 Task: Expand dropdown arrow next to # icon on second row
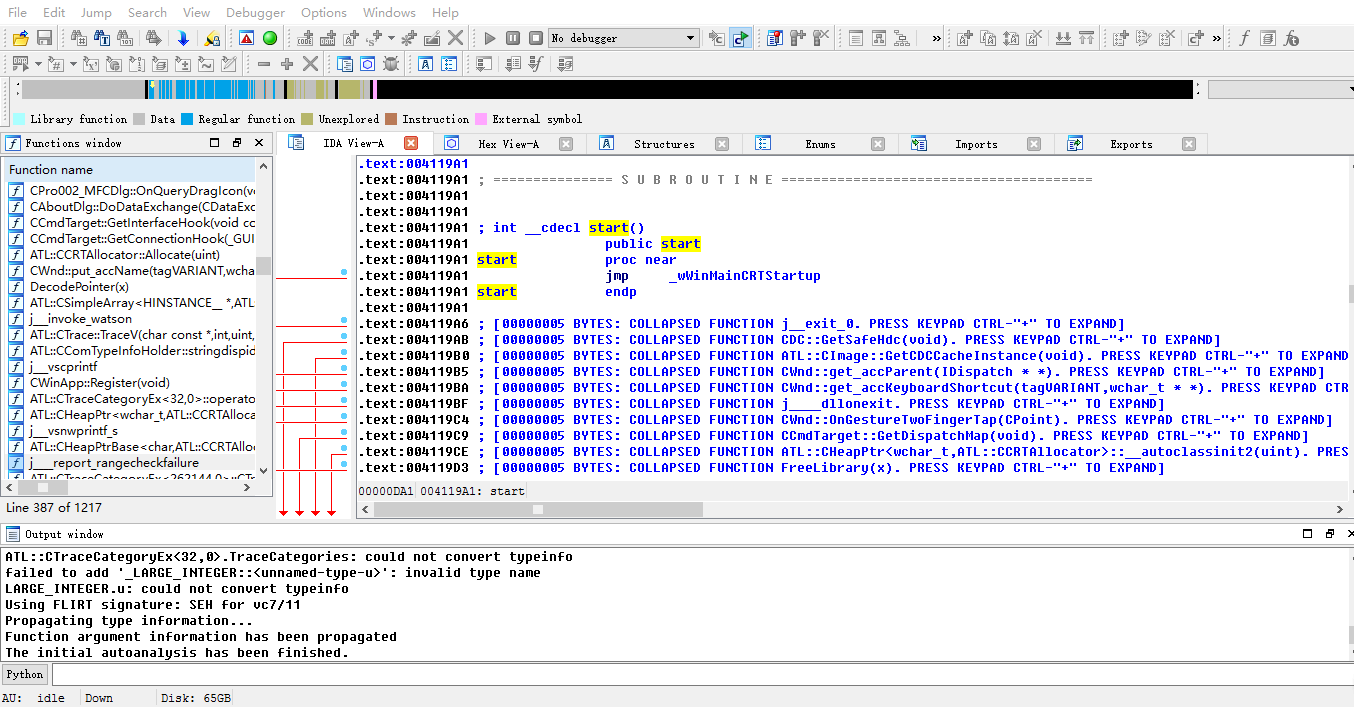click(72, 64)
